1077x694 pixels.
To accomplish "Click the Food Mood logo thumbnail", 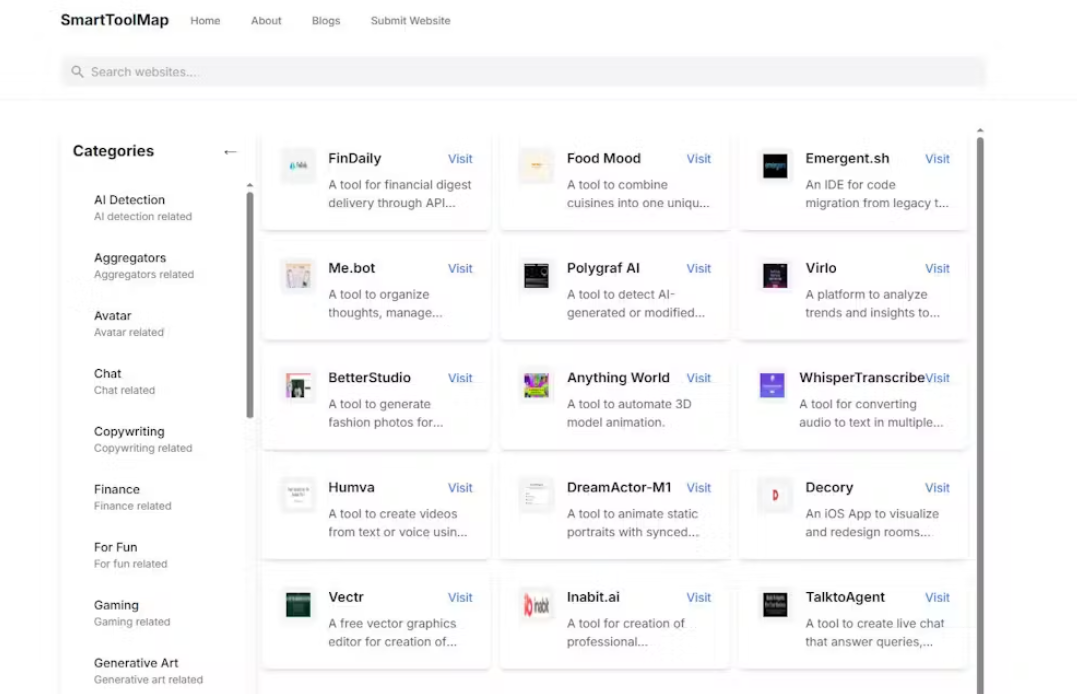I will coord(536,166).
